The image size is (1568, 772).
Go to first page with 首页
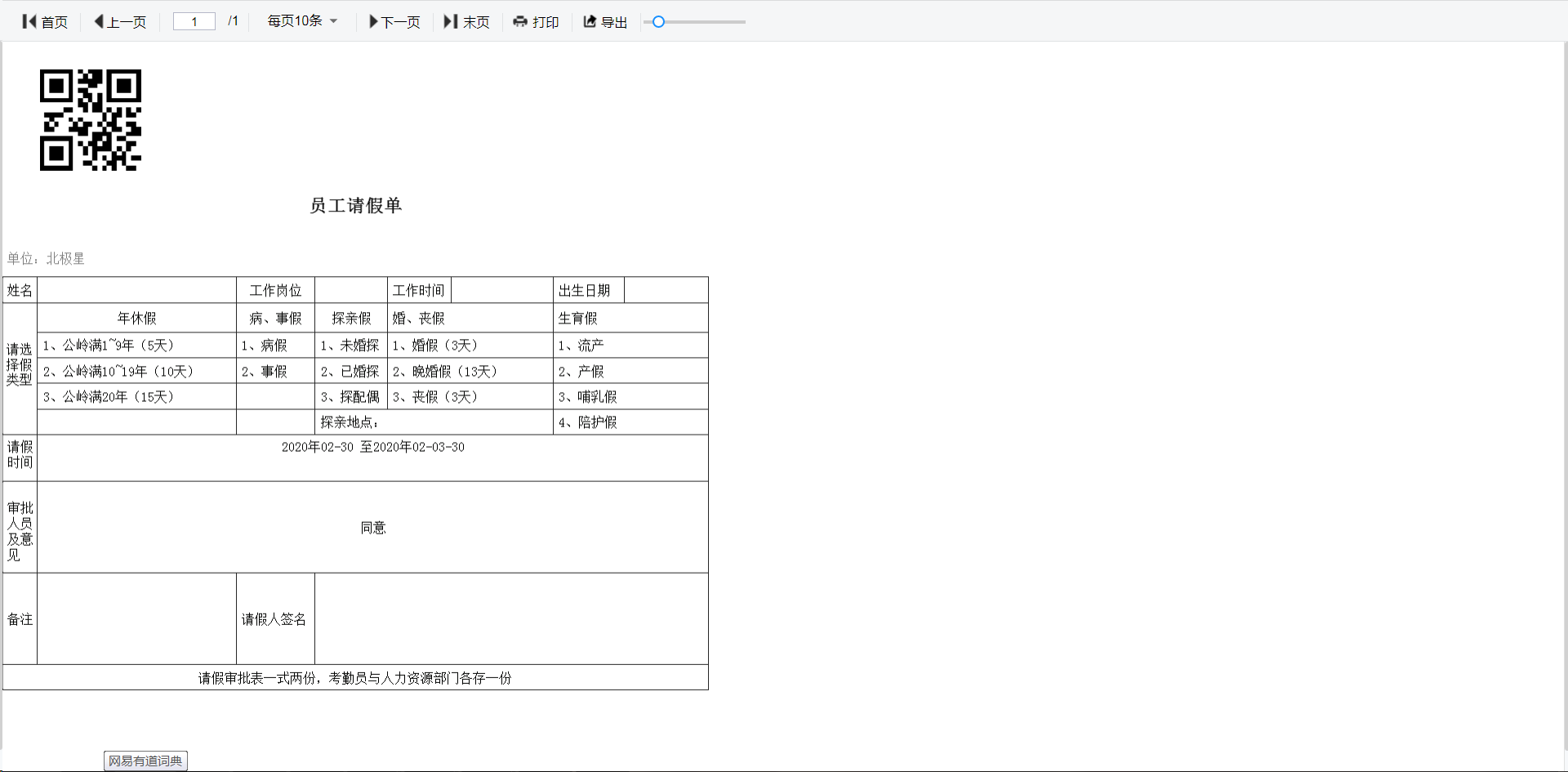[x=45, y=22]
